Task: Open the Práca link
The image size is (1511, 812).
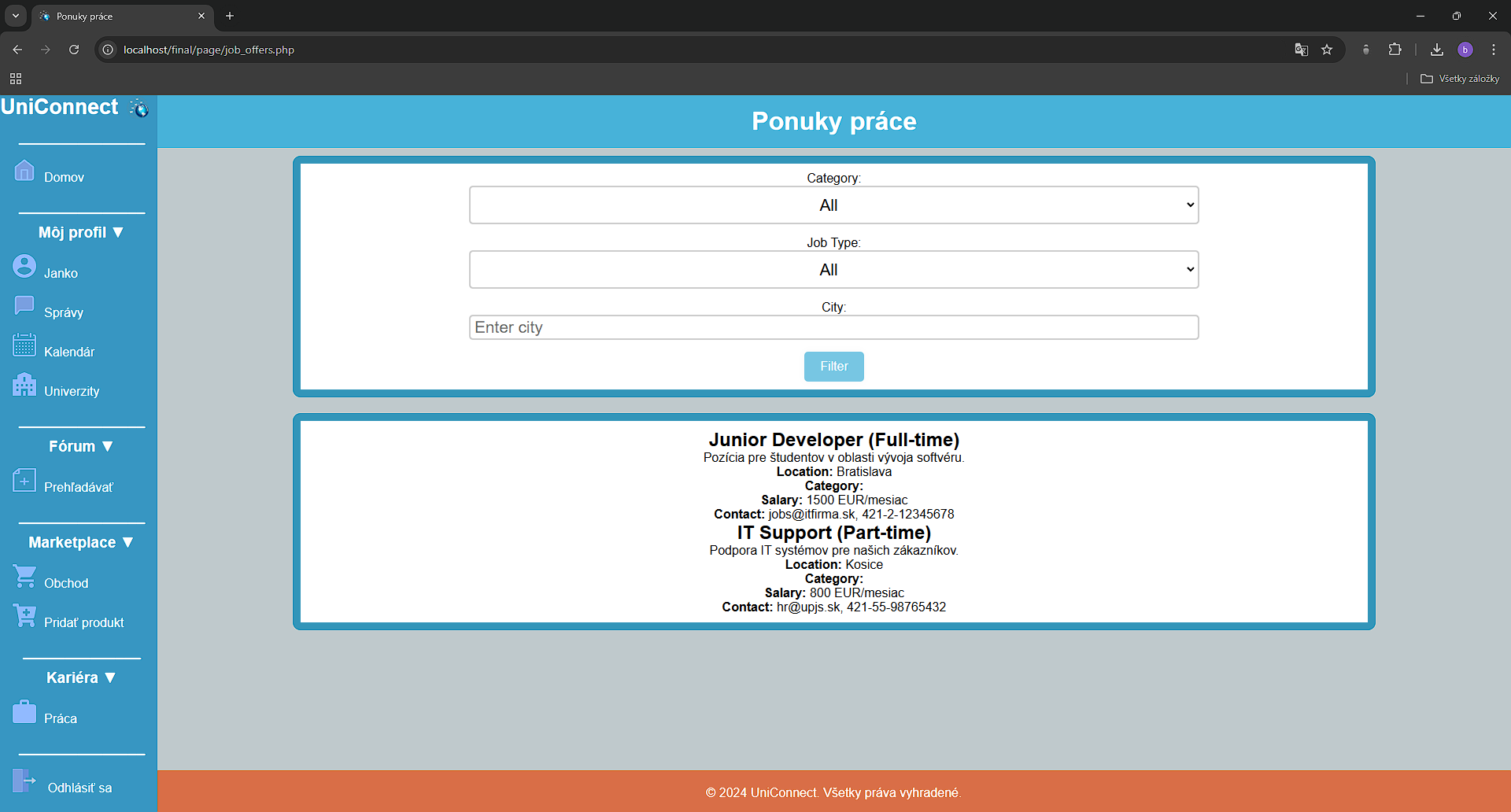Action: [x=61, y=719]
